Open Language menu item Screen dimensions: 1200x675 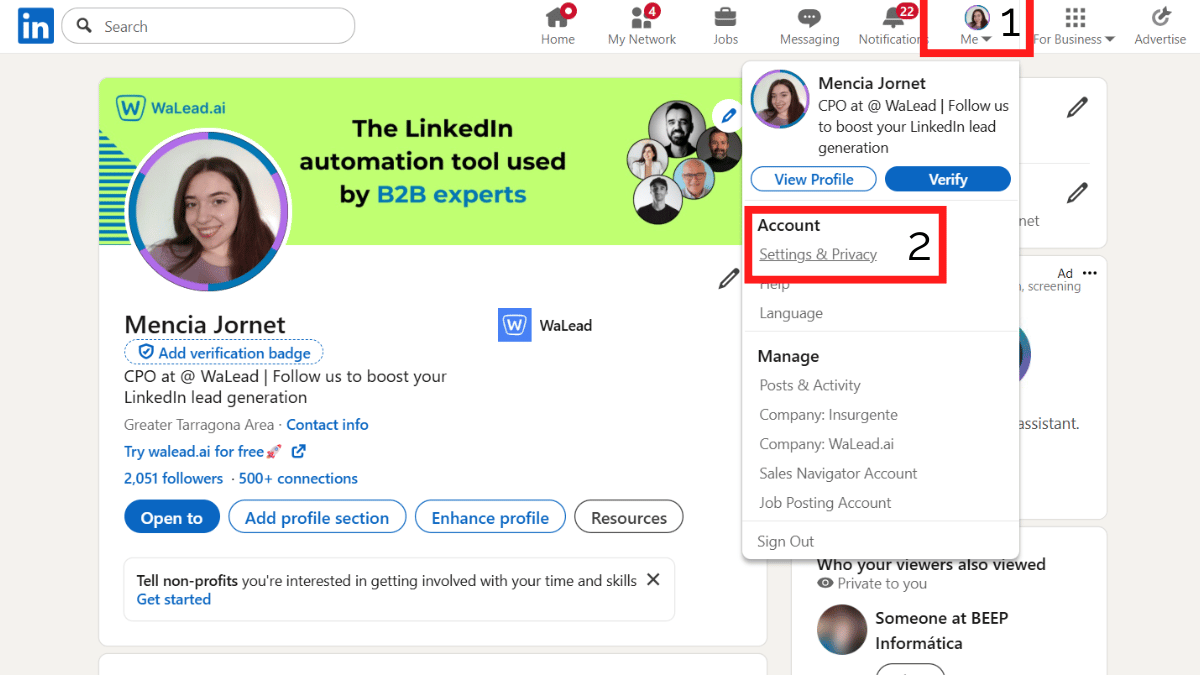tap(791, 313)
